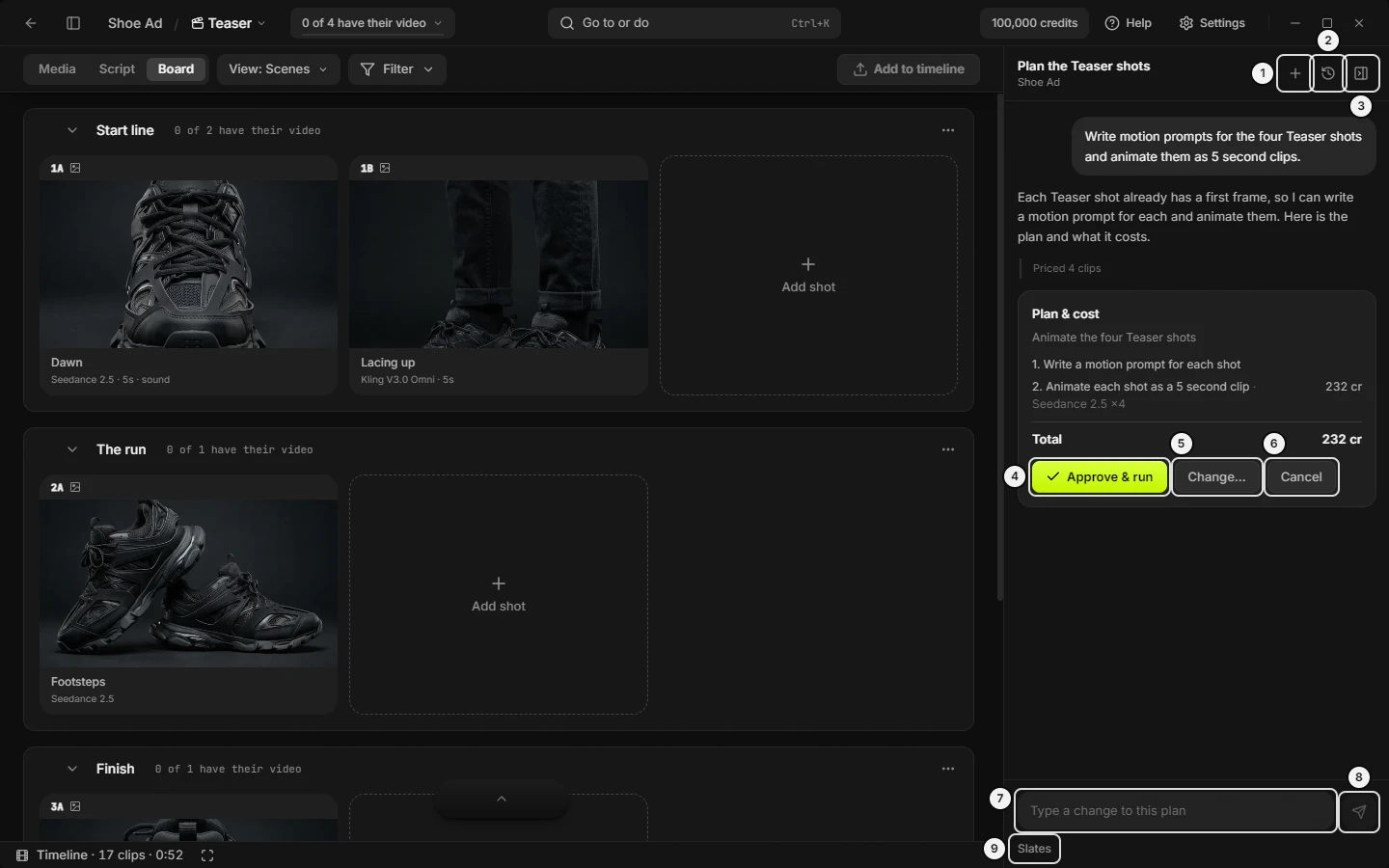This screenshot has width=1389, height=868.
Task: Collapse The run scene chevron
Action: pyautogui.click(x=71, y=449)
